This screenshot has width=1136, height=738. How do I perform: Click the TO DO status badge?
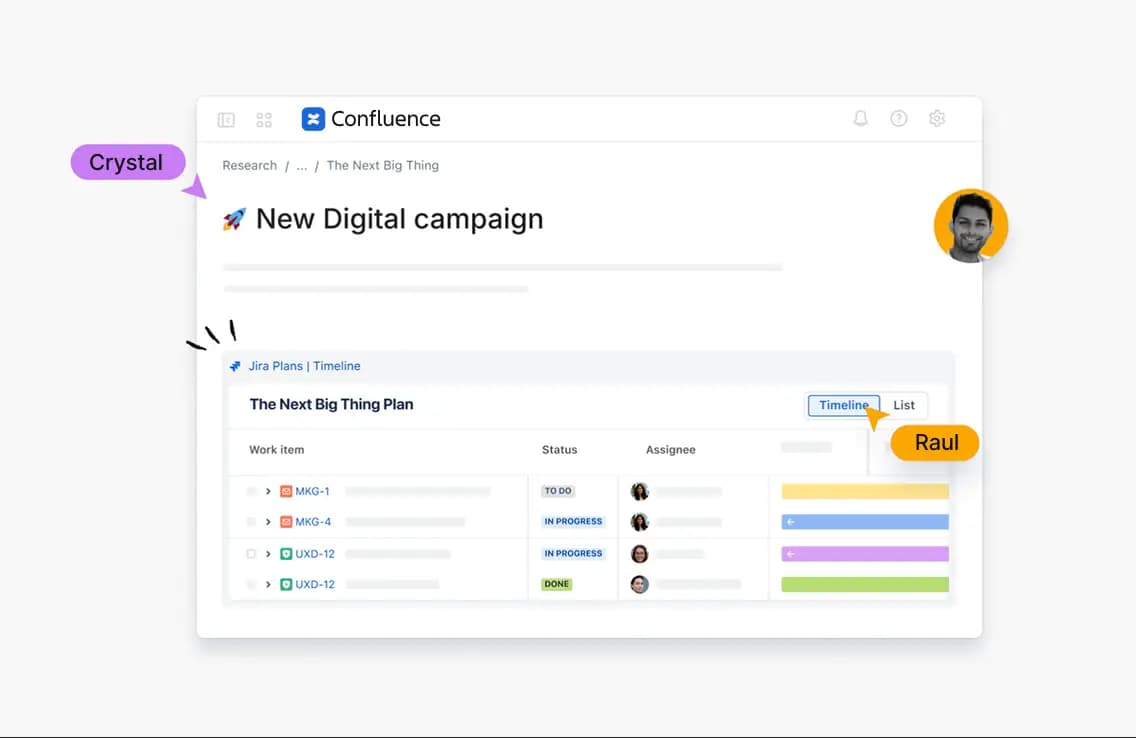click(x=558, y=491)
